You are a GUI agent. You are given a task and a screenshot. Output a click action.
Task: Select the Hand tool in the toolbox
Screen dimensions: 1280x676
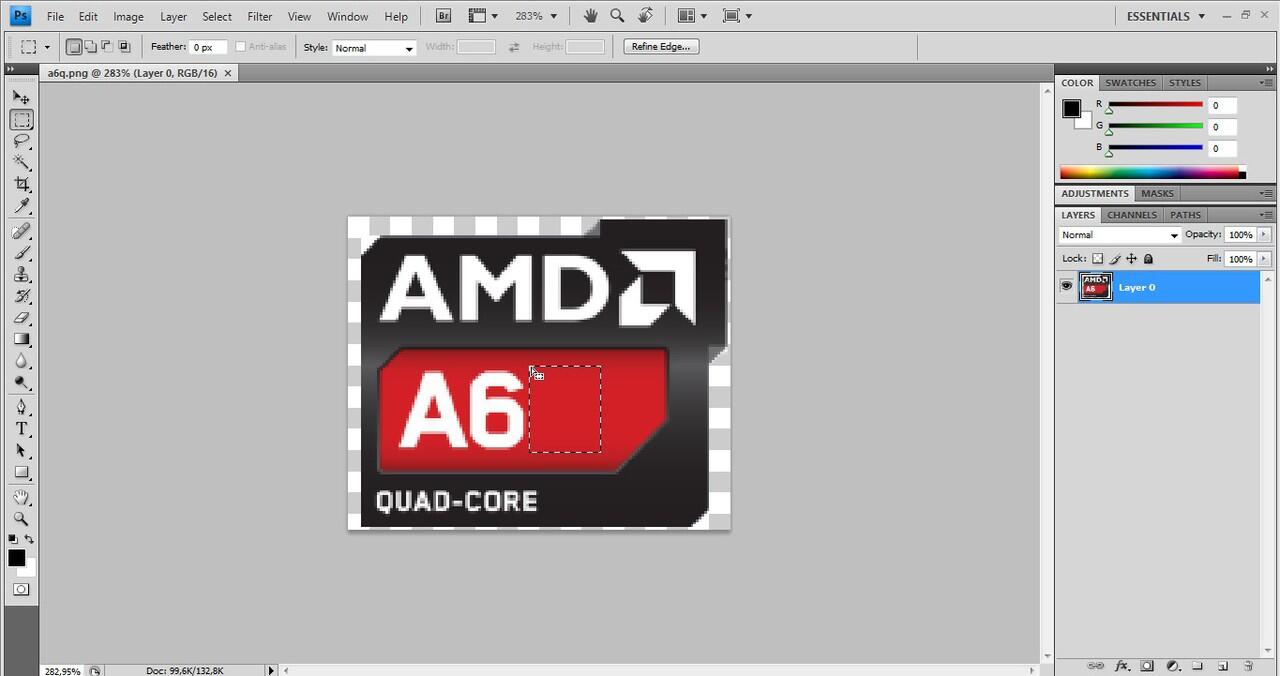(21, 497)
